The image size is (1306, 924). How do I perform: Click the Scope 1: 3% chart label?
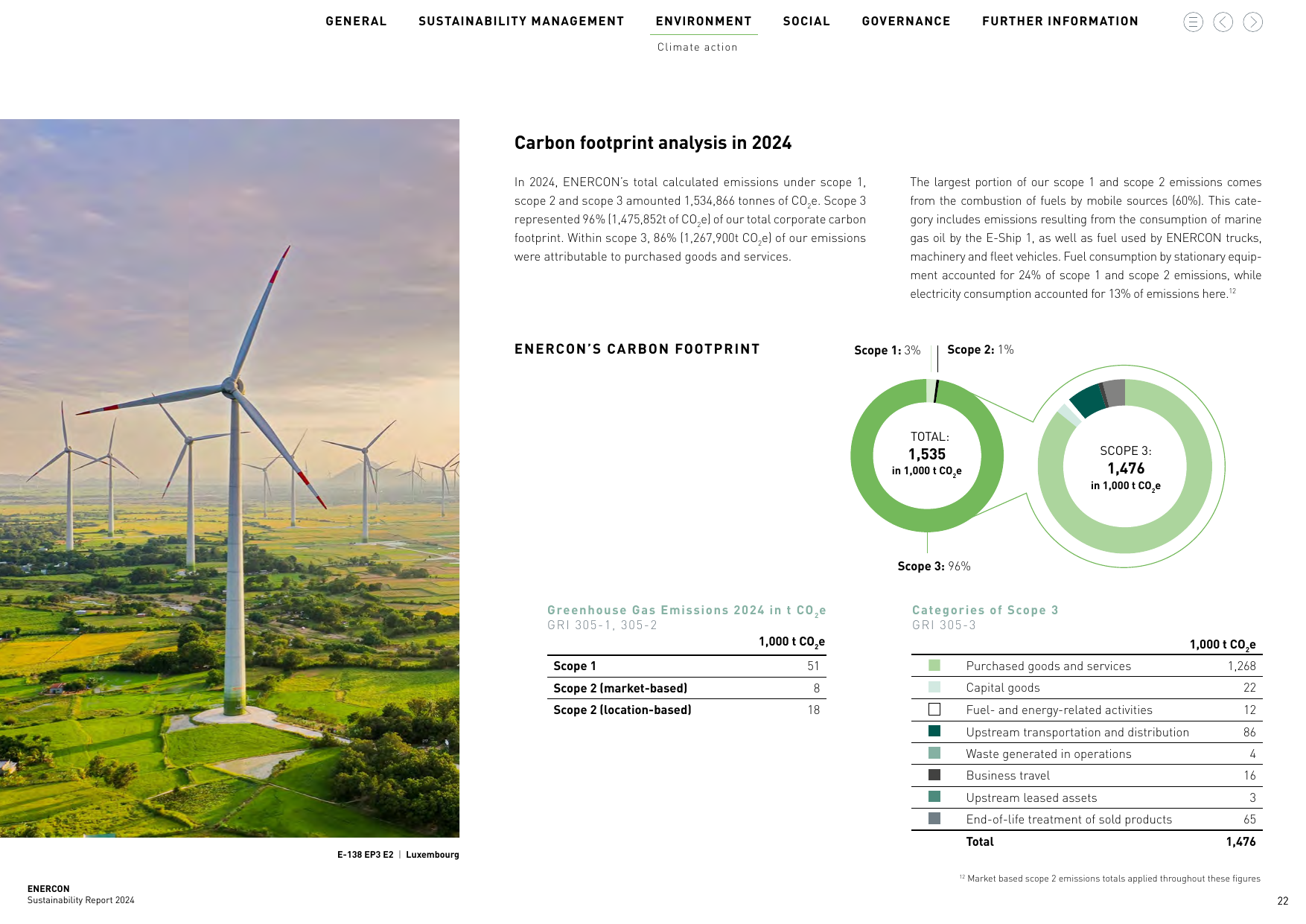[887, 350]
